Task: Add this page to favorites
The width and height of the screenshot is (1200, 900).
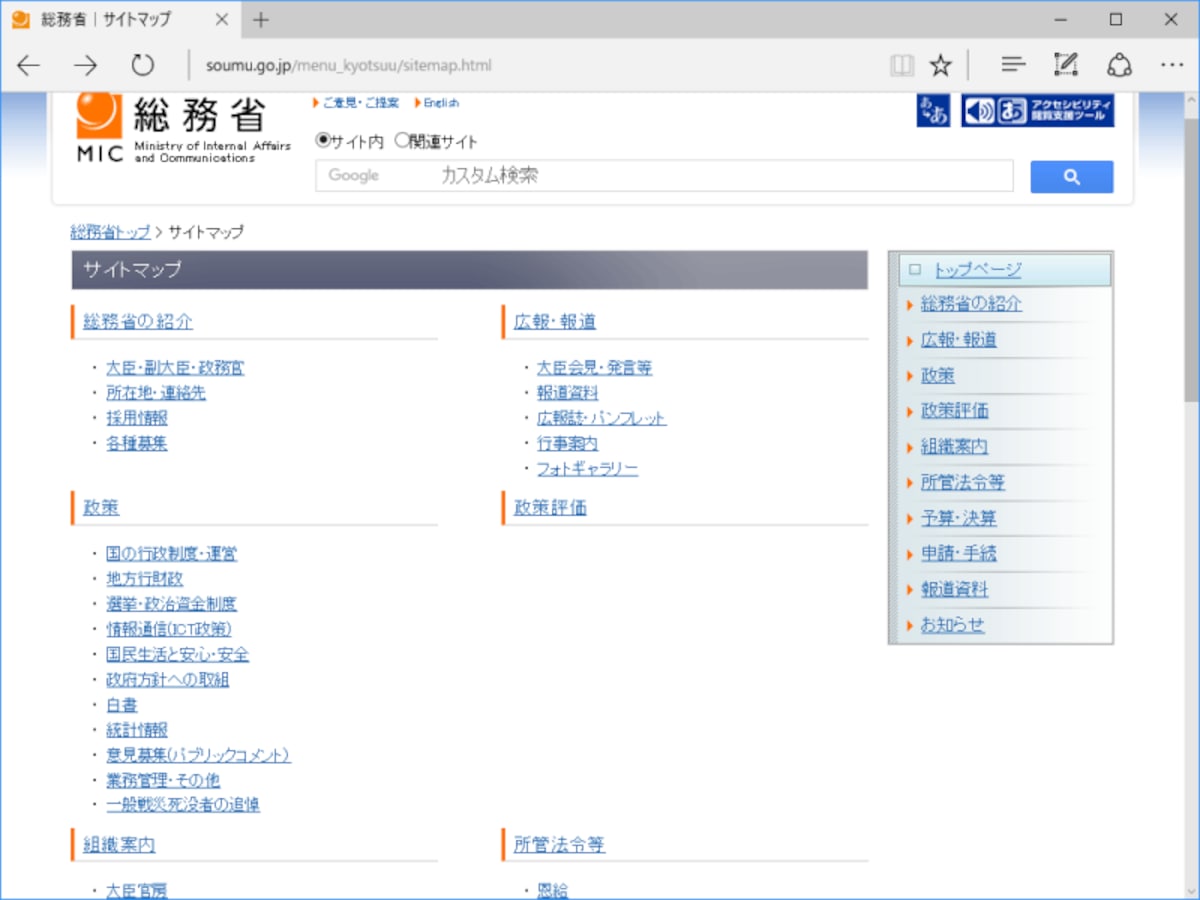Action: pyautogui.click(x=941, y=66)
